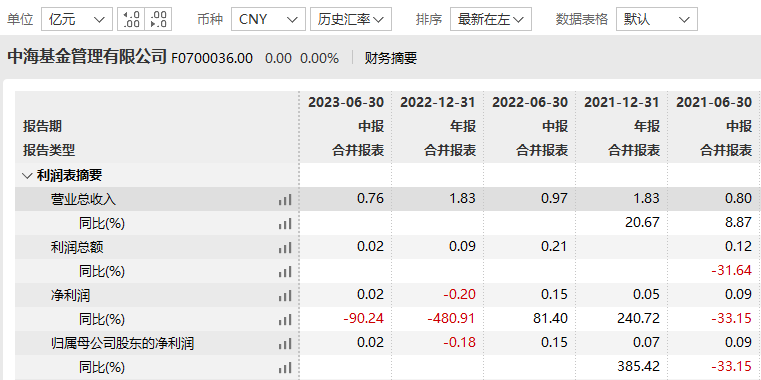Click the 报告类型 row label
761x380 pixels.
coord(49,150)
